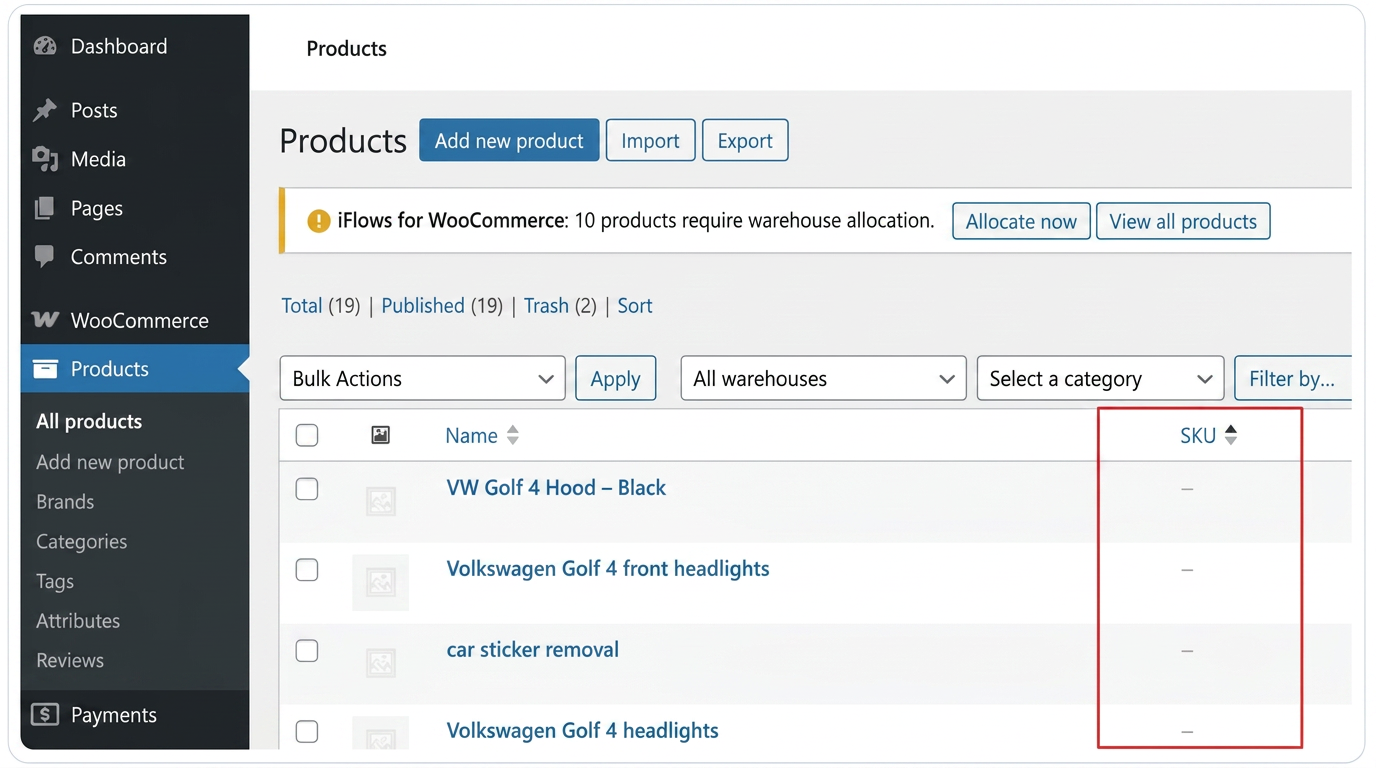Apply the selected bulk action
The image size is (1376, 768).
(615, 379)
